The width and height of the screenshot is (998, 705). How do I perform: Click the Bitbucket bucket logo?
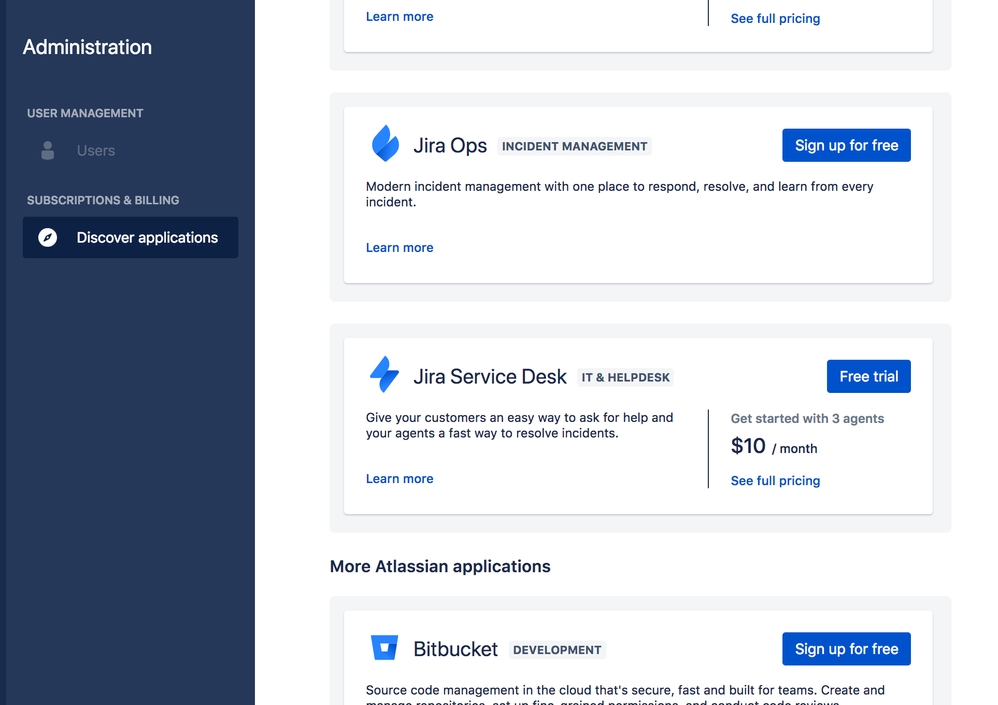click(384, 647)
